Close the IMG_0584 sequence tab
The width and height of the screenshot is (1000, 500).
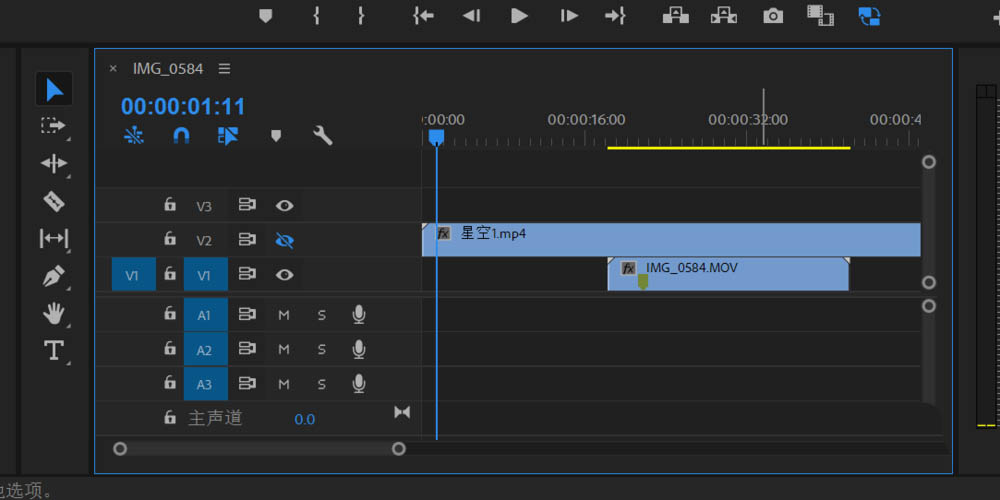point(113,68)
